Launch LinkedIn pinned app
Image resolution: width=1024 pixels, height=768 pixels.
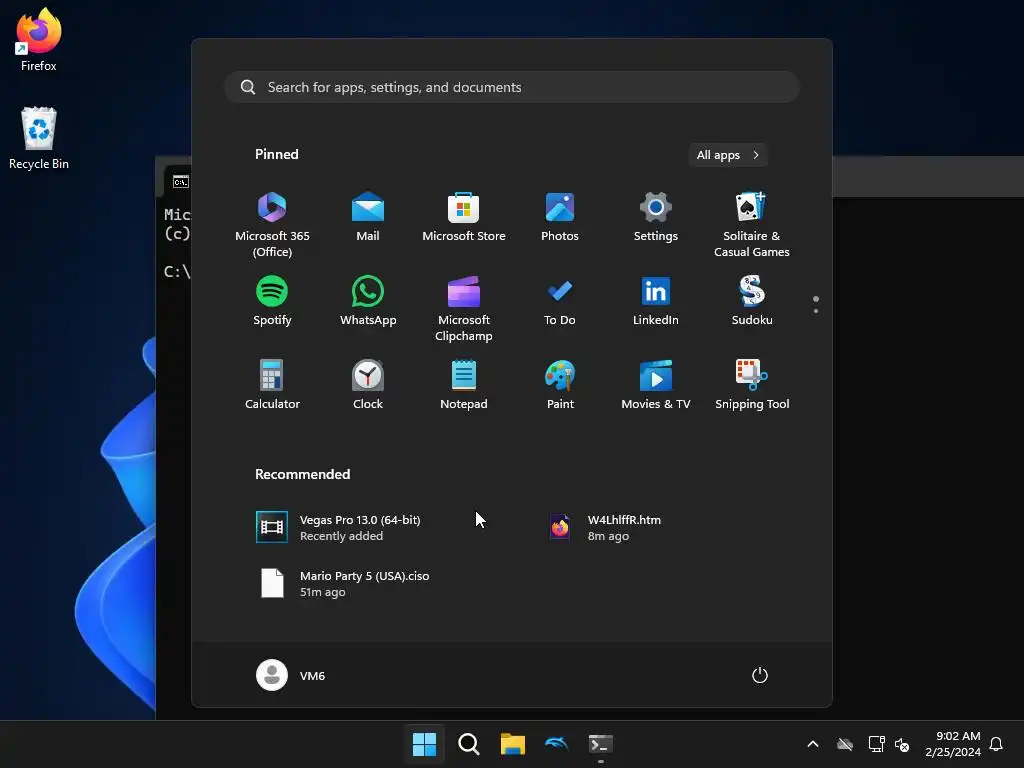click(x=656, y=301)
